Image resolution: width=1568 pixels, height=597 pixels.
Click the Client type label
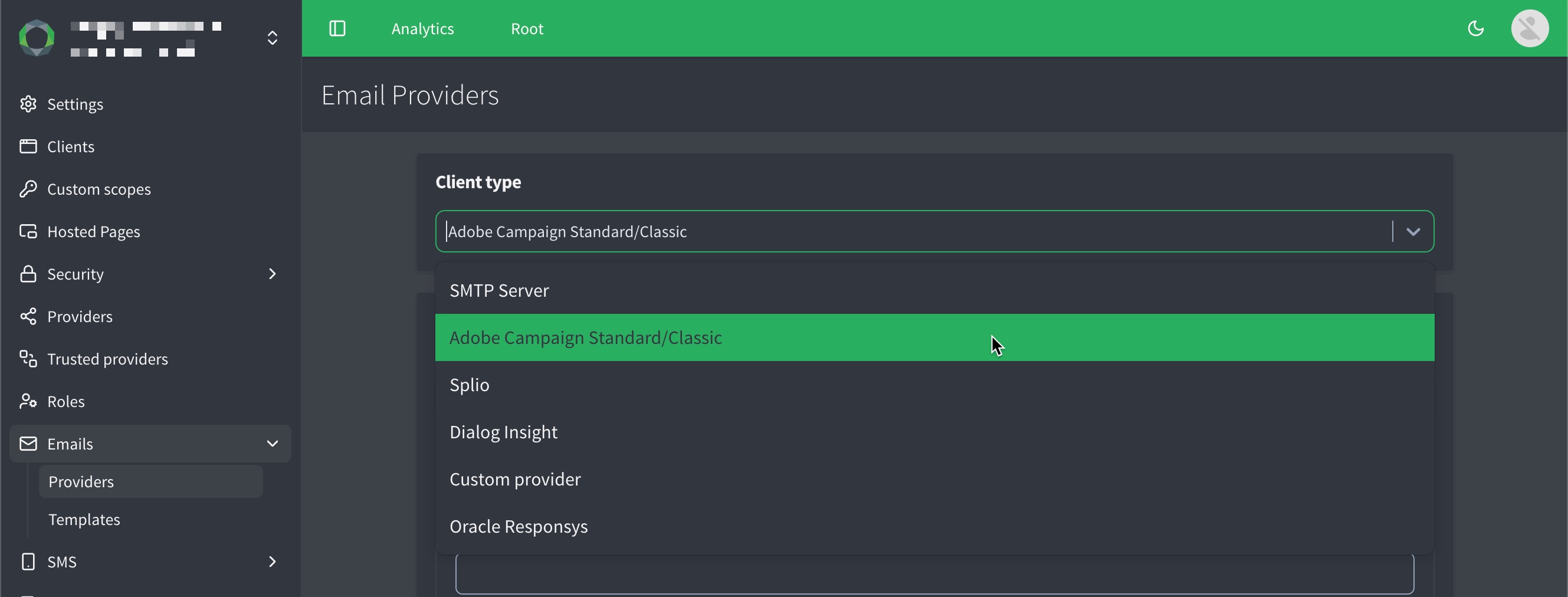[x=478, y=182]
